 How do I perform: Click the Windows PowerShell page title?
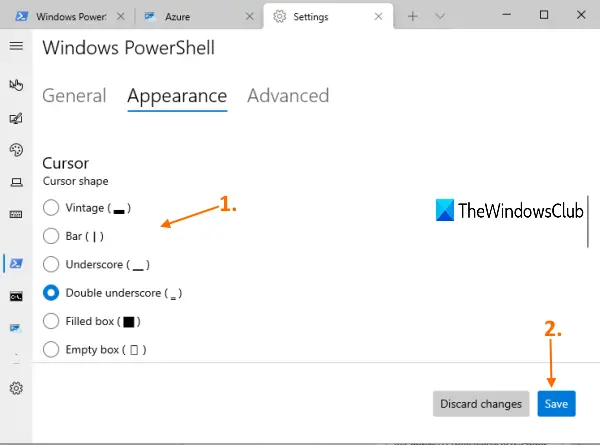[129, 48]
